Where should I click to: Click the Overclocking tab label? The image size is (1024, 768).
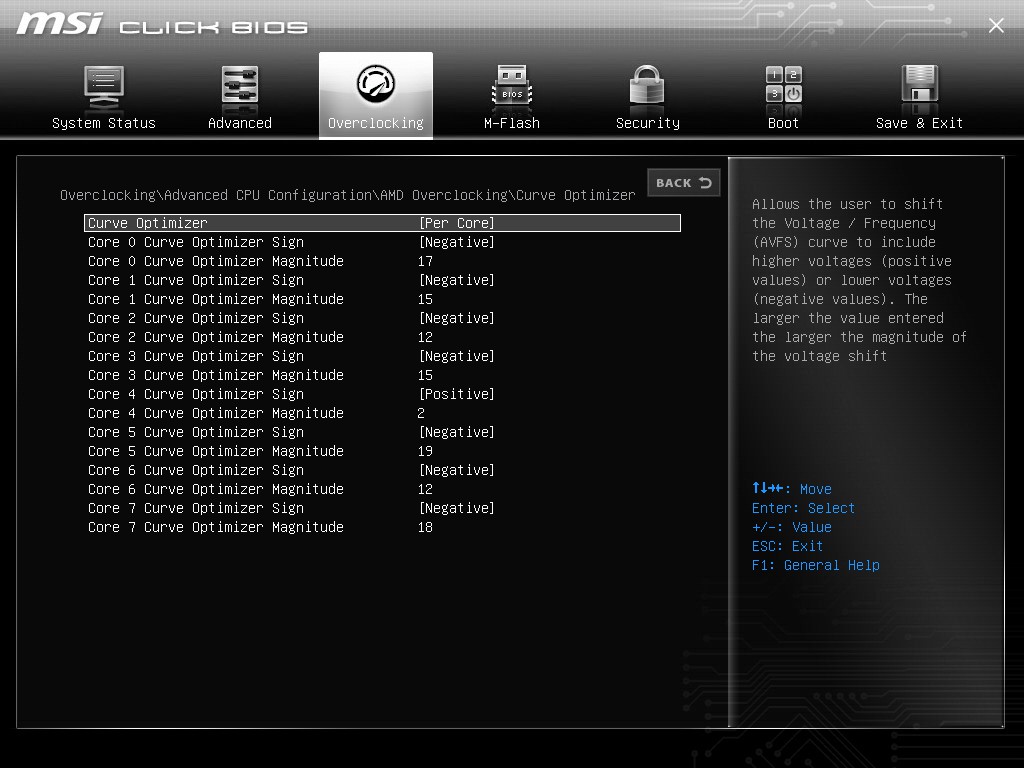(x=376, y=123)
